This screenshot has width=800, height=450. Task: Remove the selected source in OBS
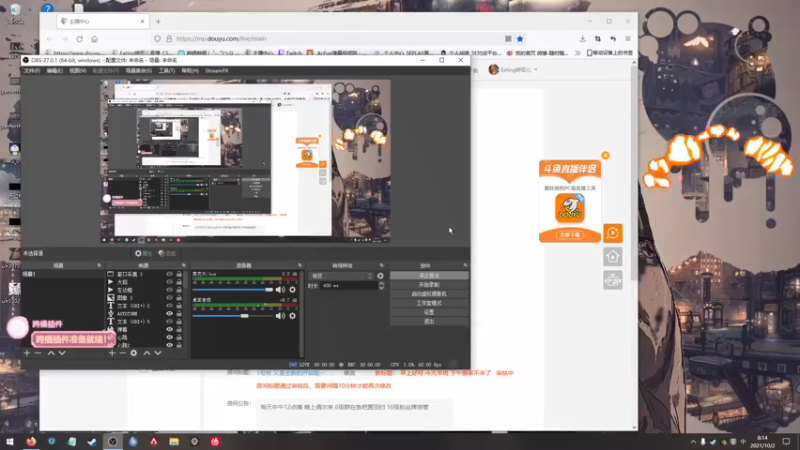tap(122, 353)
